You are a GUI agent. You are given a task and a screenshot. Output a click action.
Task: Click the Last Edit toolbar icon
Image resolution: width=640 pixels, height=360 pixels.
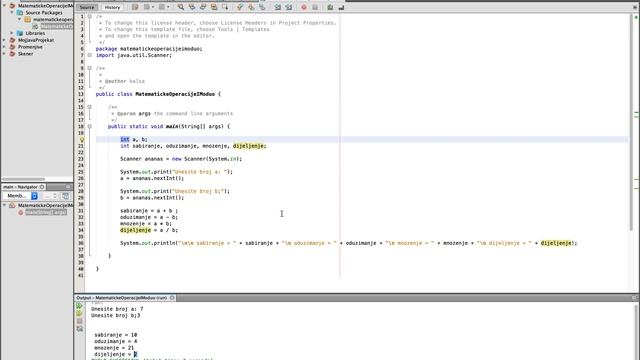[x=135, y=7]
